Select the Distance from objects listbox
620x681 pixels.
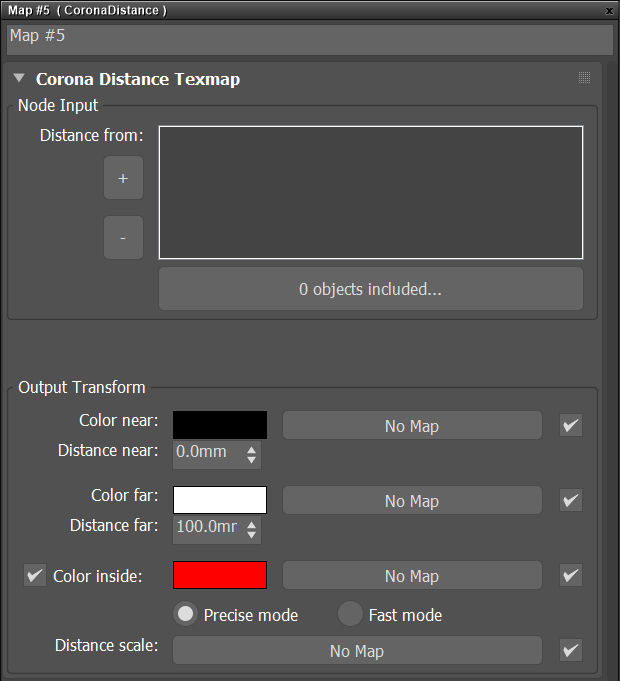[x=371, y=192]
